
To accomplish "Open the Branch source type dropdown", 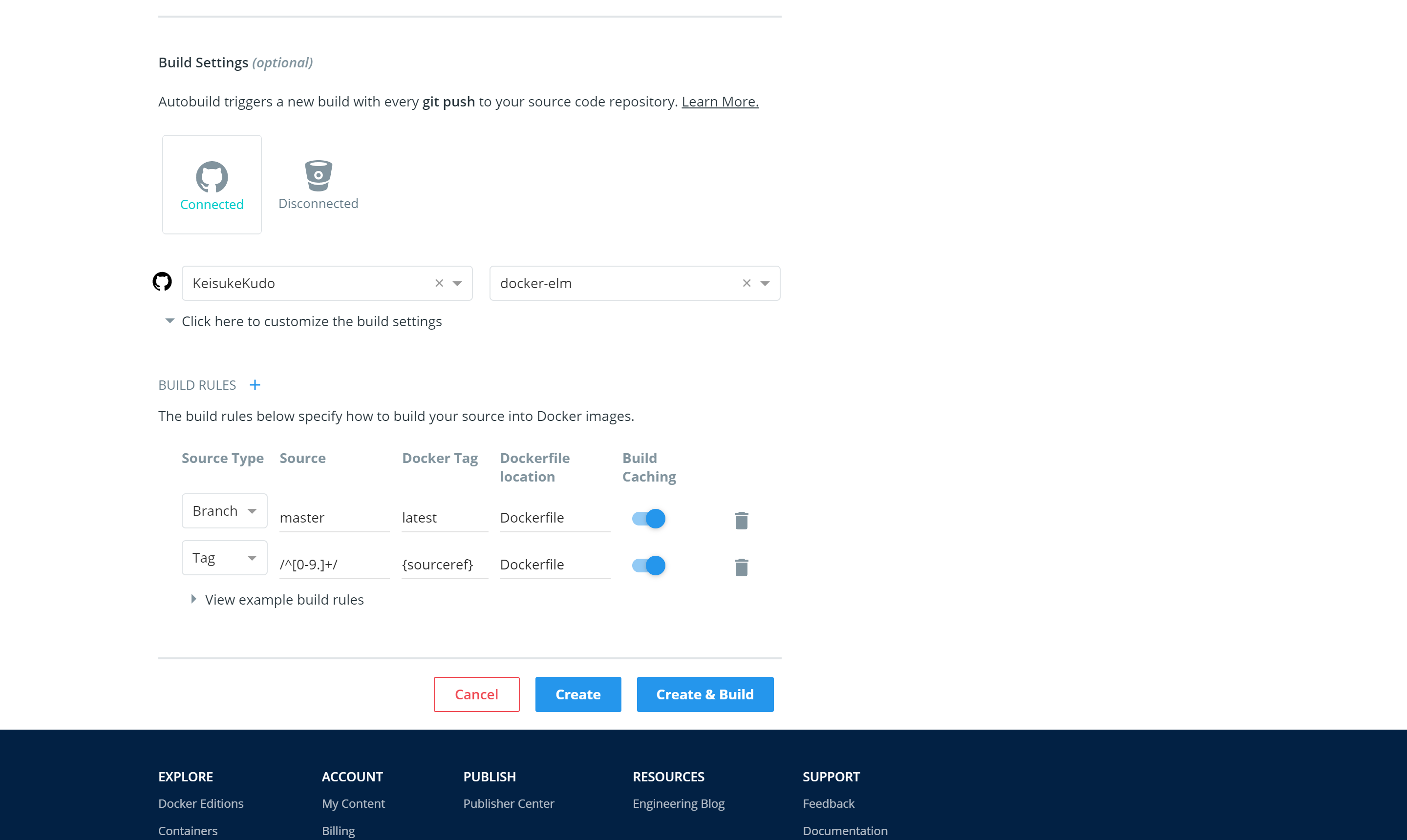I will click(x=224, y=510).
